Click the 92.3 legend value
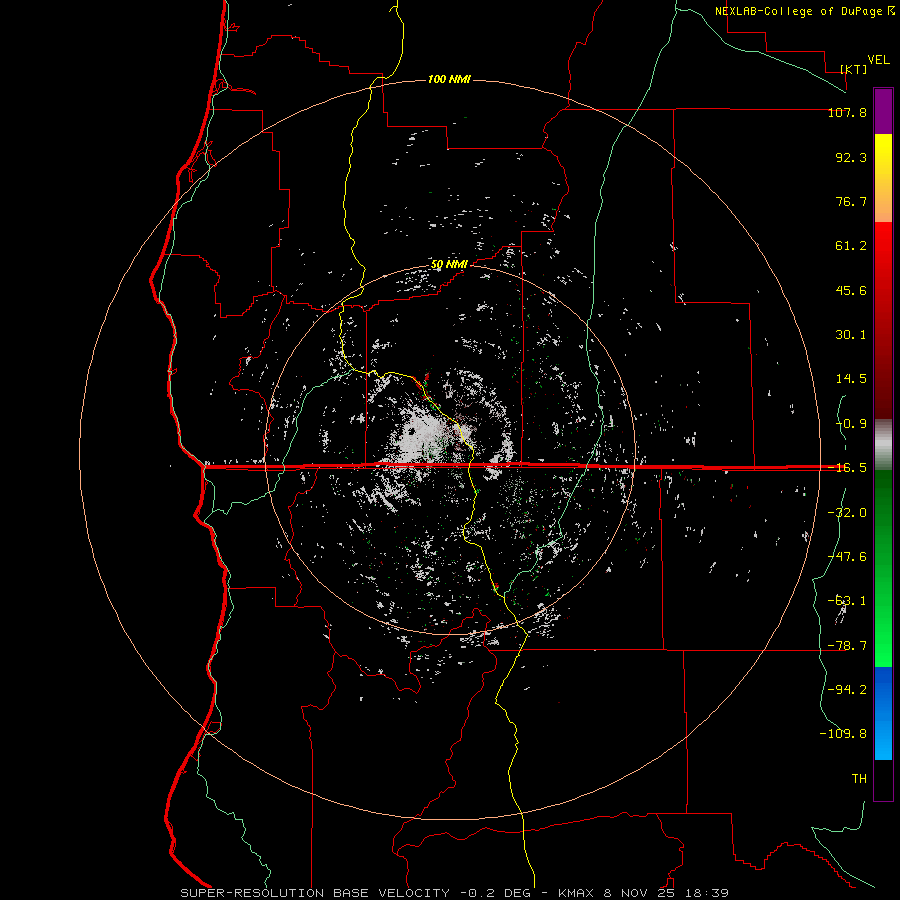The height and width of the screenshot is (900, 900). pos(851,157)
